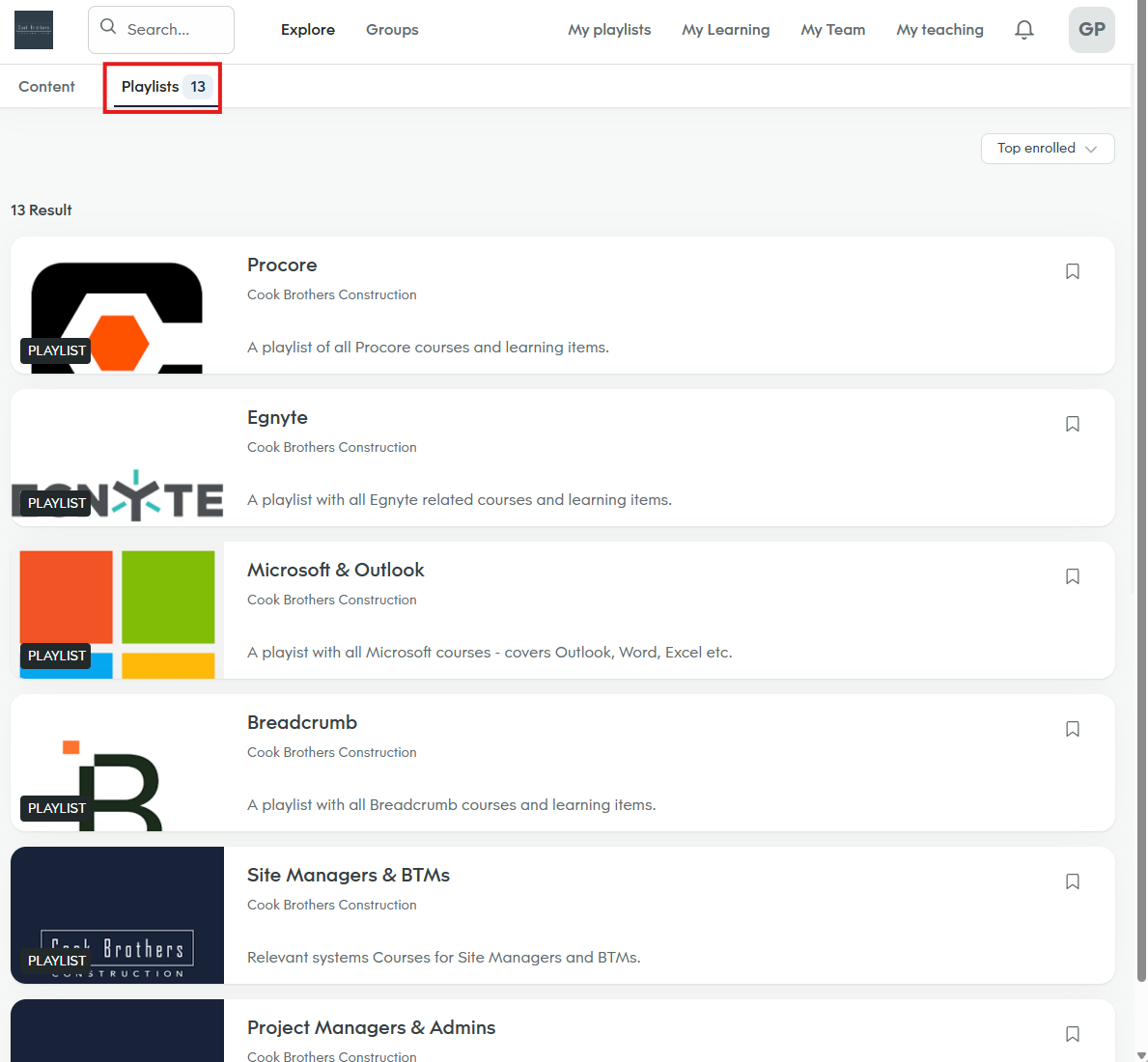The height and width of the screenshot is (1062, 1148).
Task: Open the Microsoft & Outlook playlist title
Action: point(335,571)
